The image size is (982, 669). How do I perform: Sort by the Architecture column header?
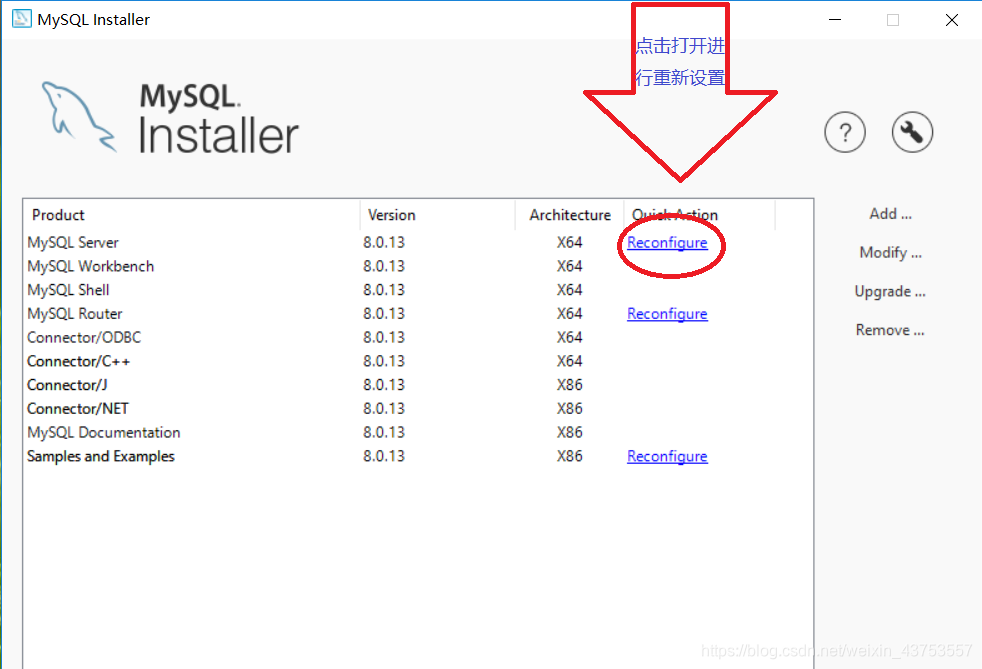(569, 215)
